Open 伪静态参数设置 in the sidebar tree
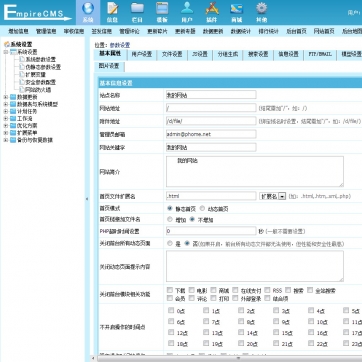 [x=43, y=67]
